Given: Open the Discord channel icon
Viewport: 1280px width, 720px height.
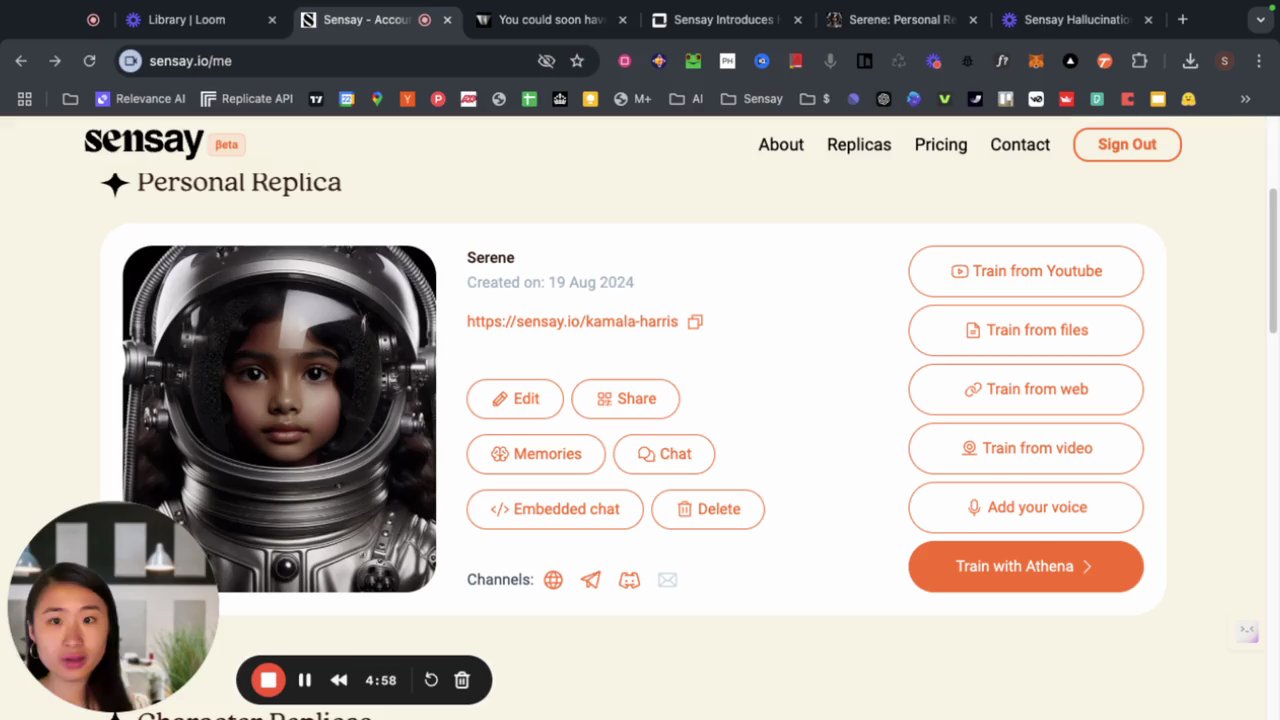Looking at the screenshot, I should point(629,580).
